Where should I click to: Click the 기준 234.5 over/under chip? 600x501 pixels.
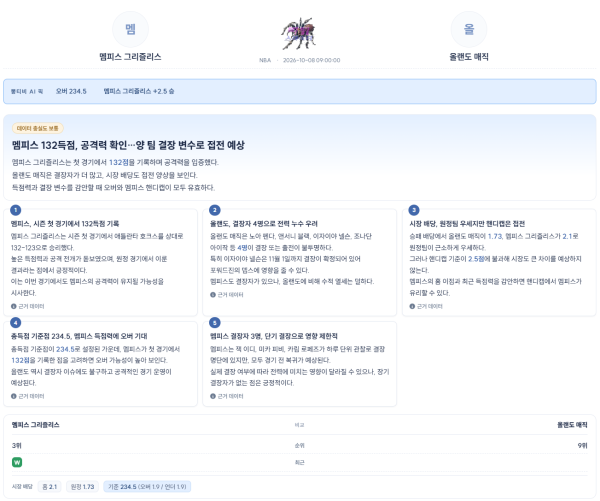[147, 487]
